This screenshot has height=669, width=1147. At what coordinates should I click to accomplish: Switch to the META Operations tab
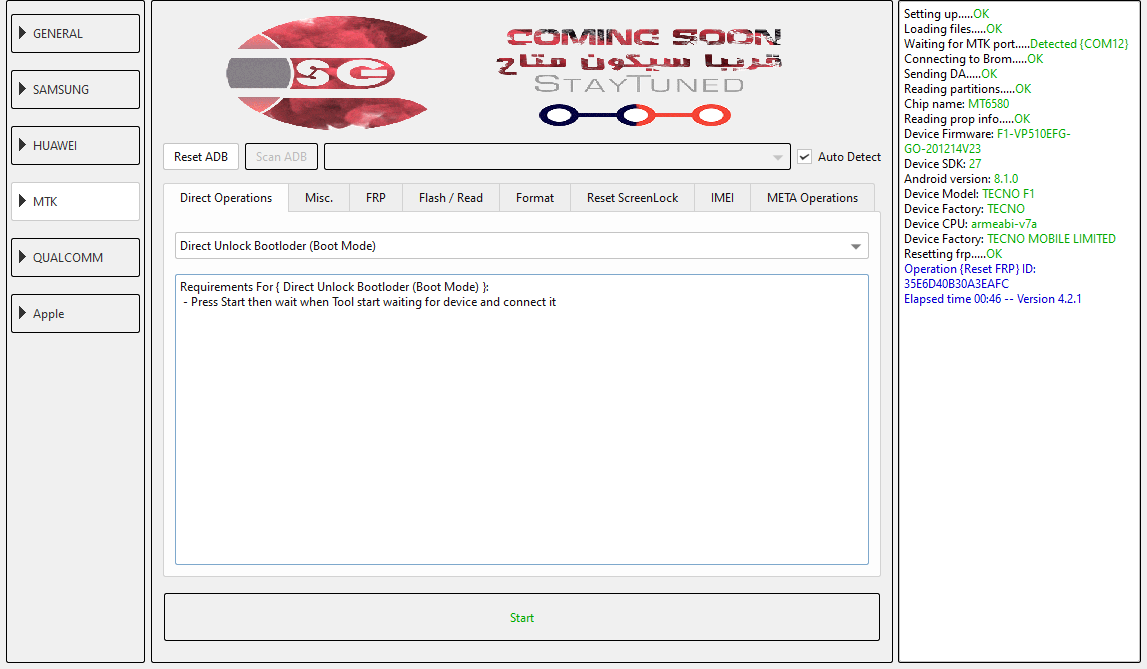pyautogui.click(x=812, y=198)
